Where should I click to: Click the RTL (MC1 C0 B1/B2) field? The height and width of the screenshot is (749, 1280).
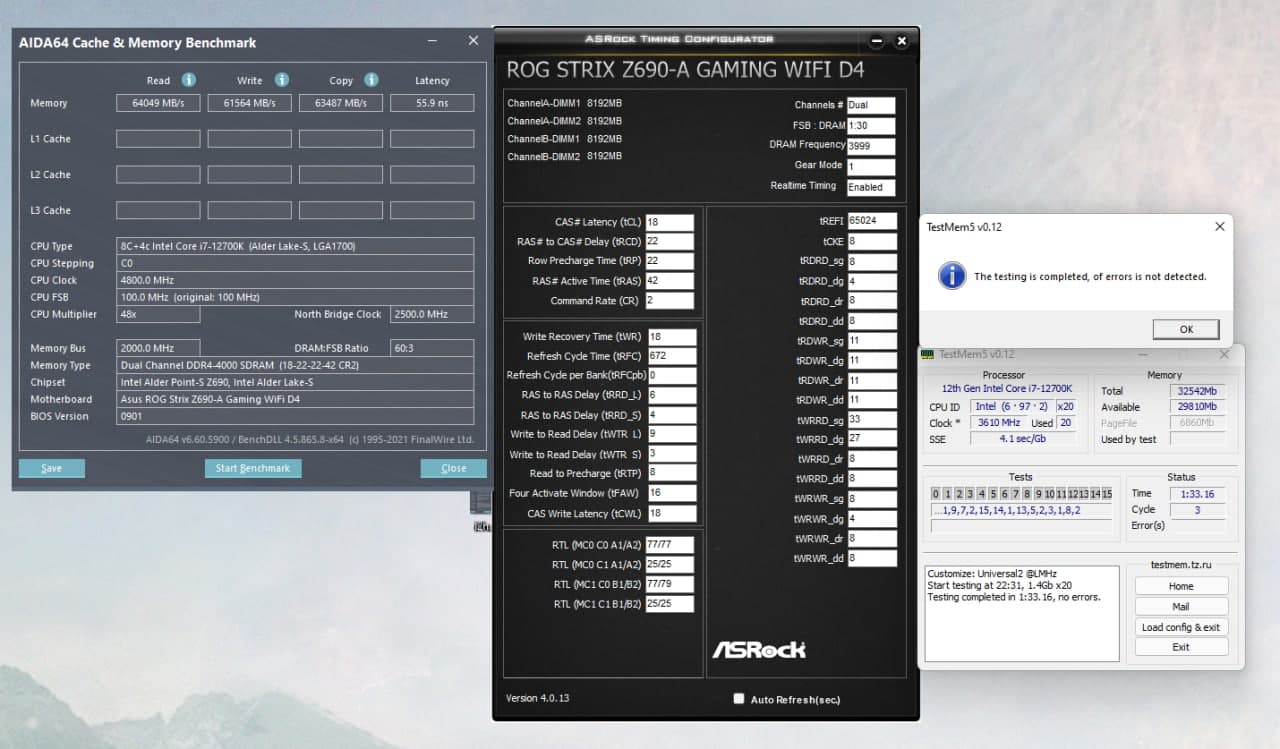click(670, 585)
